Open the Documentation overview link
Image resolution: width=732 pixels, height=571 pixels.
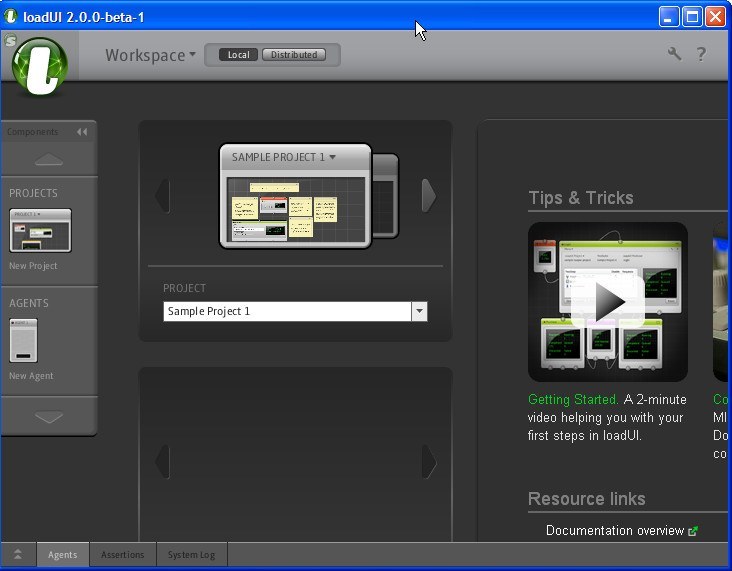point(615,531)
